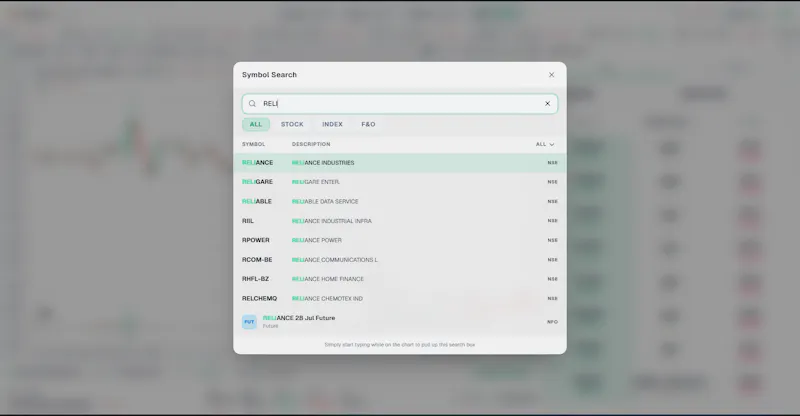Image resolution: width=800 pixels, height=416 pixels.
Task: Select the INDEX filter tab
Action: pyautogui.click(x=332, y=124)
